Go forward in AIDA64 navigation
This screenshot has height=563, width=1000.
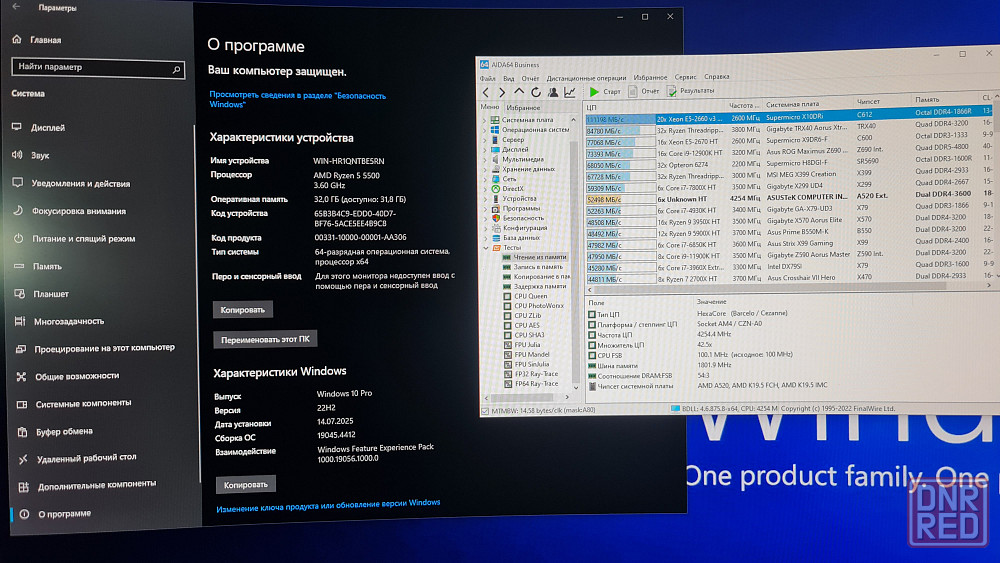click(x=502, y=92)
